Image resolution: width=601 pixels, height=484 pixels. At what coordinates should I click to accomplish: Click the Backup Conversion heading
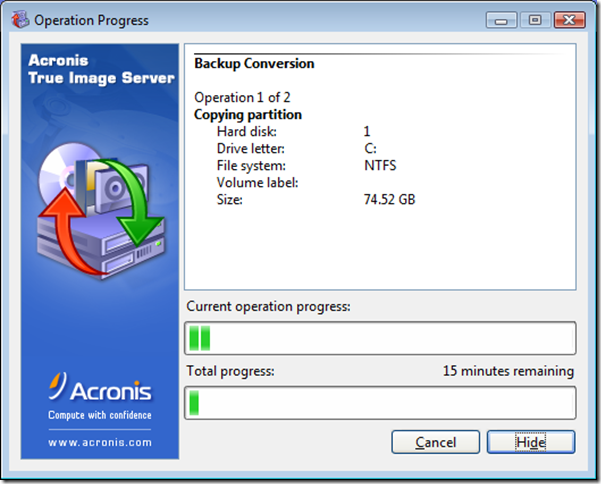254,64
